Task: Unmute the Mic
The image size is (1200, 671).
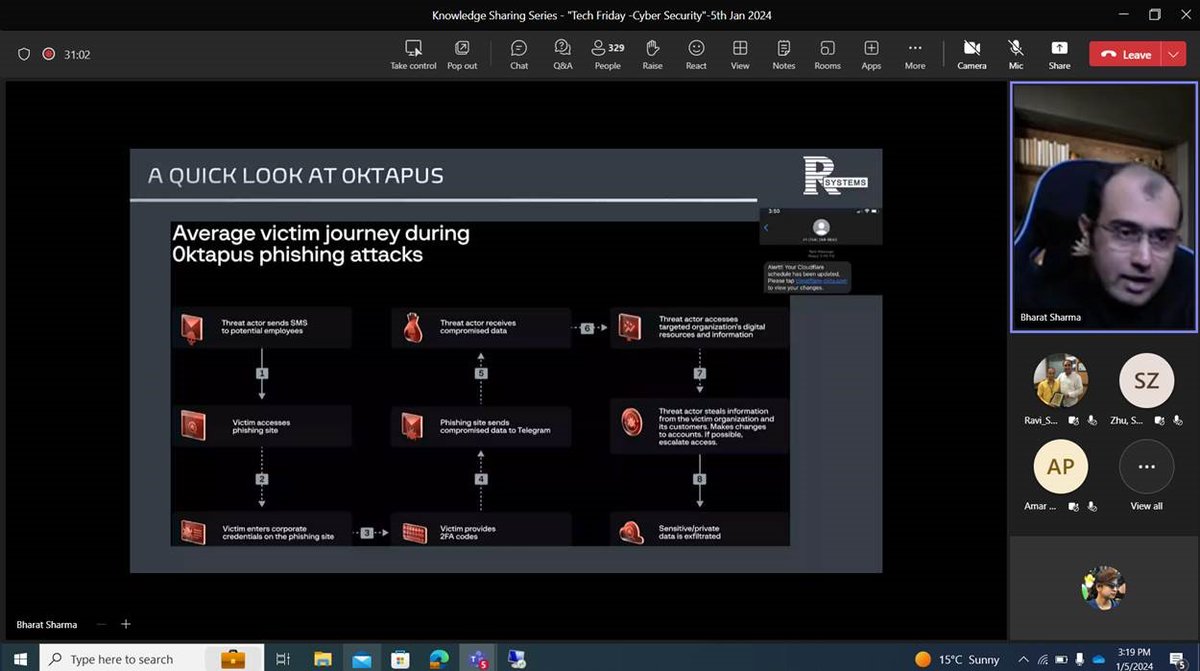Action: pyautogui.click(x=1016, y=55)
